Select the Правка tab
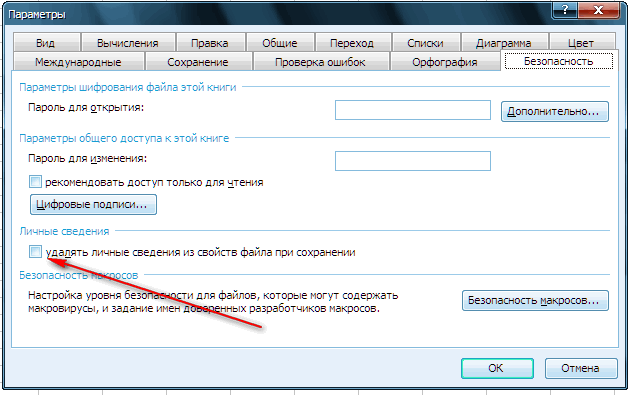 click(210, 42)
